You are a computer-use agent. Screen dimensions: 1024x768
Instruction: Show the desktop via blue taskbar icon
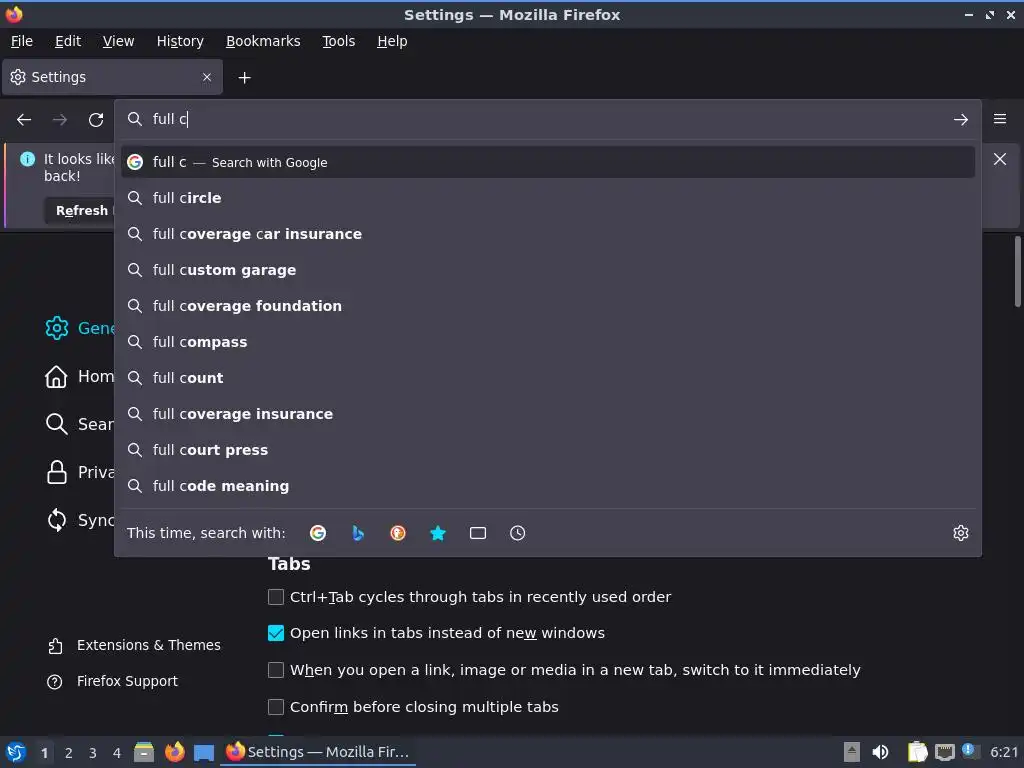[204, 753]
